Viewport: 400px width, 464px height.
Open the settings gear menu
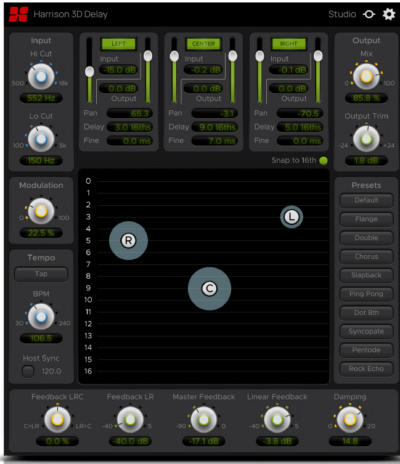click(389, 14)
